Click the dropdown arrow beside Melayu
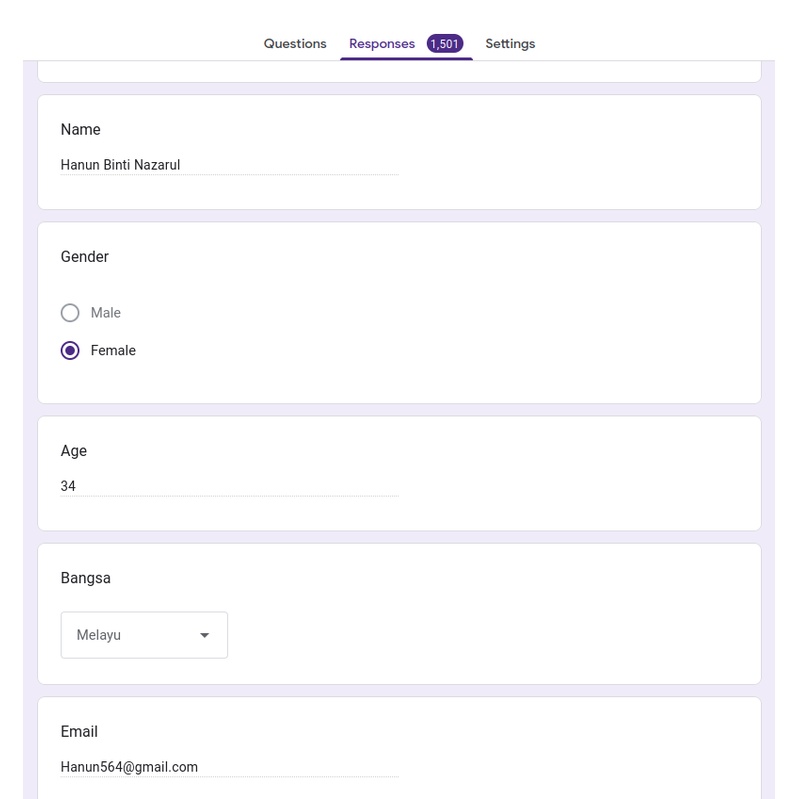The width and height of the screenshot is (799, 799). (205, 635)
